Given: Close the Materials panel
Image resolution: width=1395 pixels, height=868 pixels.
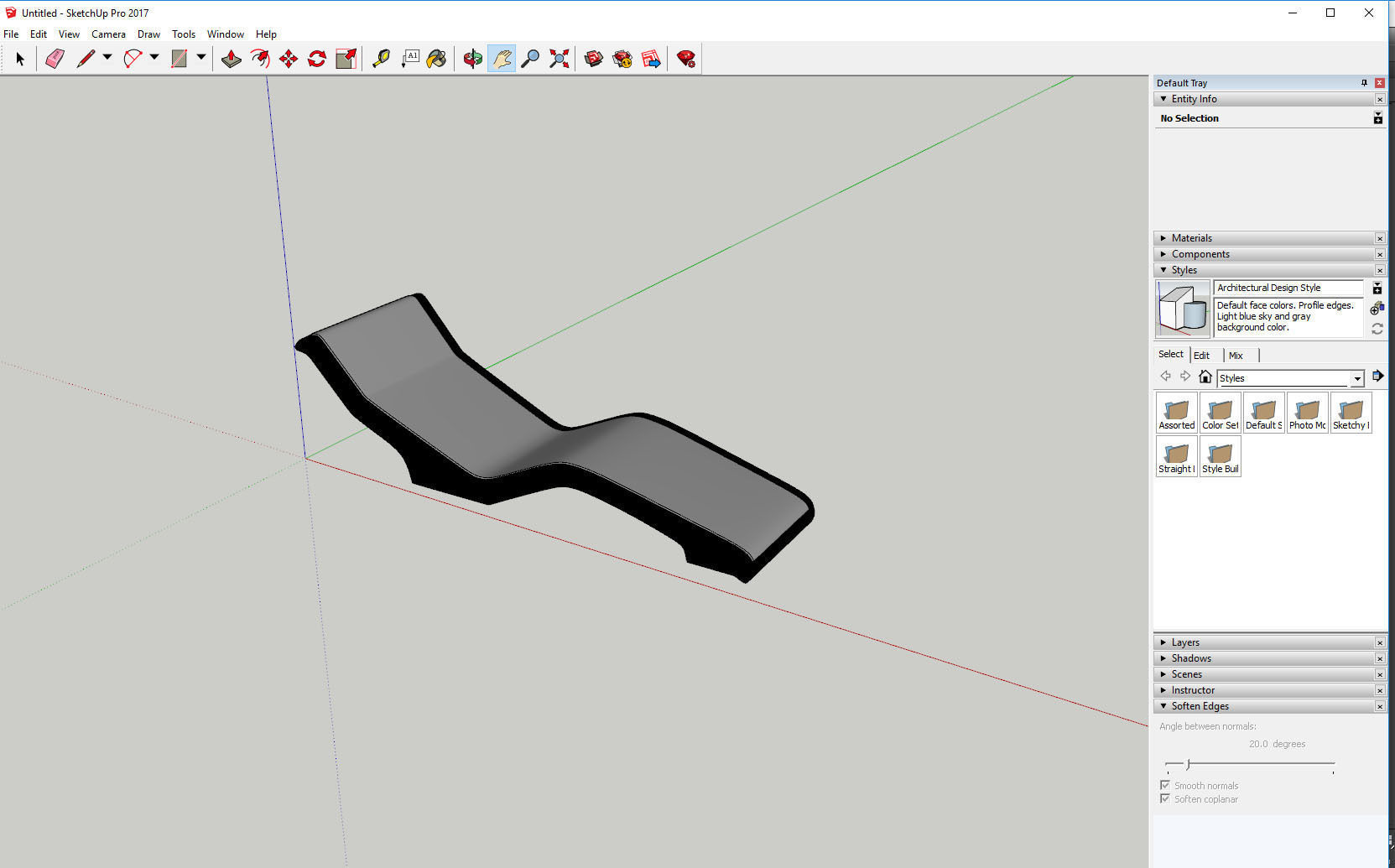Looking at the screenshot, I should (1380, 238).
